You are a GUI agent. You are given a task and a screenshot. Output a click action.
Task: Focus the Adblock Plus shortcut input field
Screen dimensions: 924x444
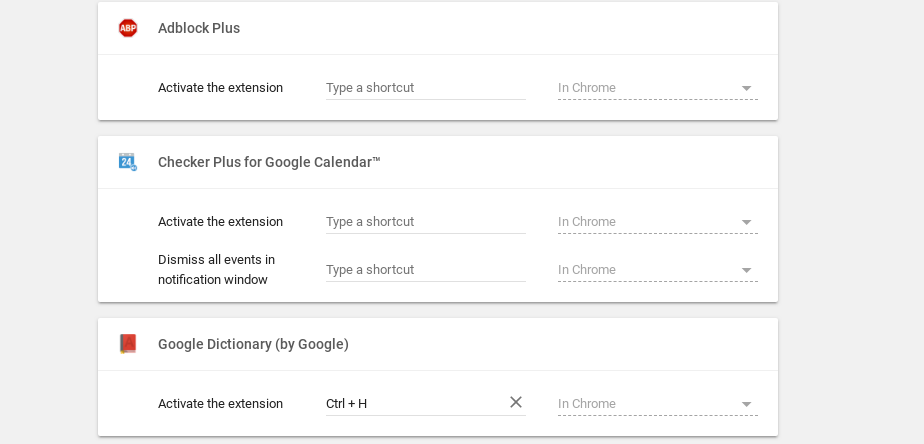coord(425,88)
